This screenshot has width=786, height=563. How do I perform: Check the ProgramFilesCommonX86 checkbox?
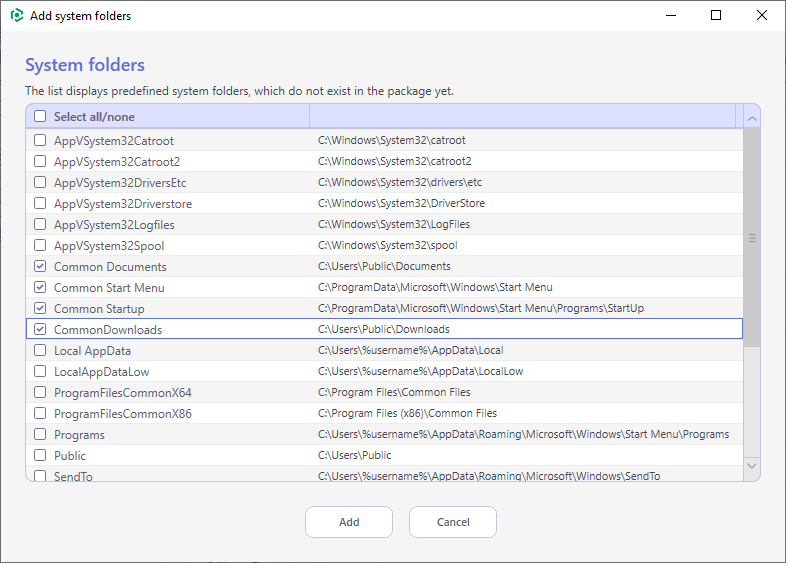click(x=40, y=413)
